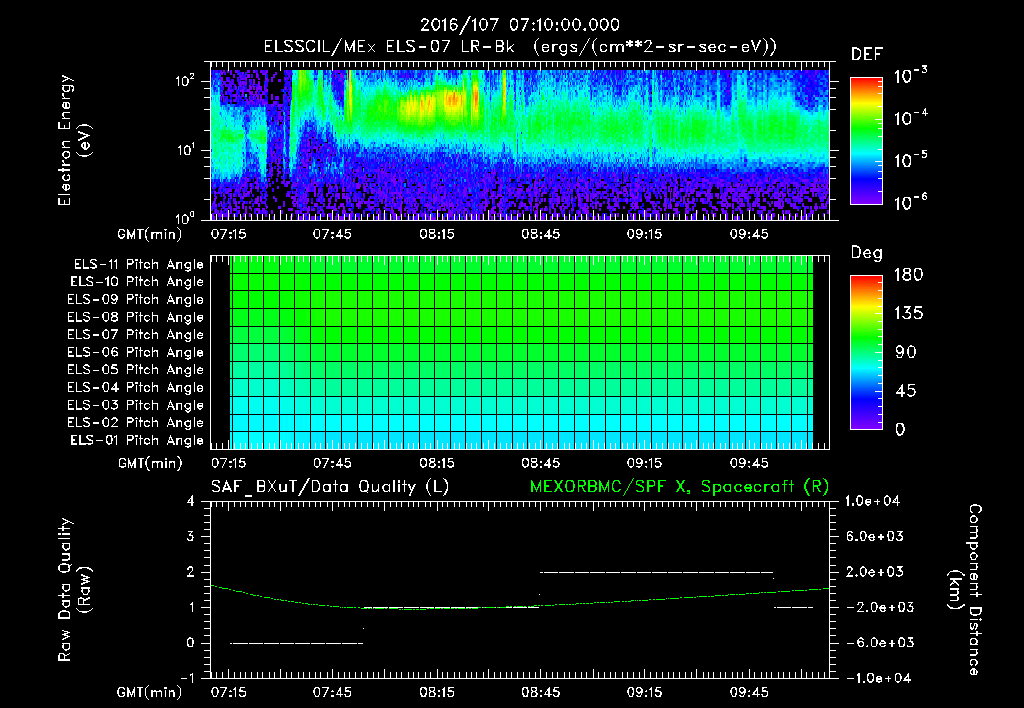Click the GMT(min) label below bottom panel
The height and width of the screenshot is (708, 1024).
[149, 692]
